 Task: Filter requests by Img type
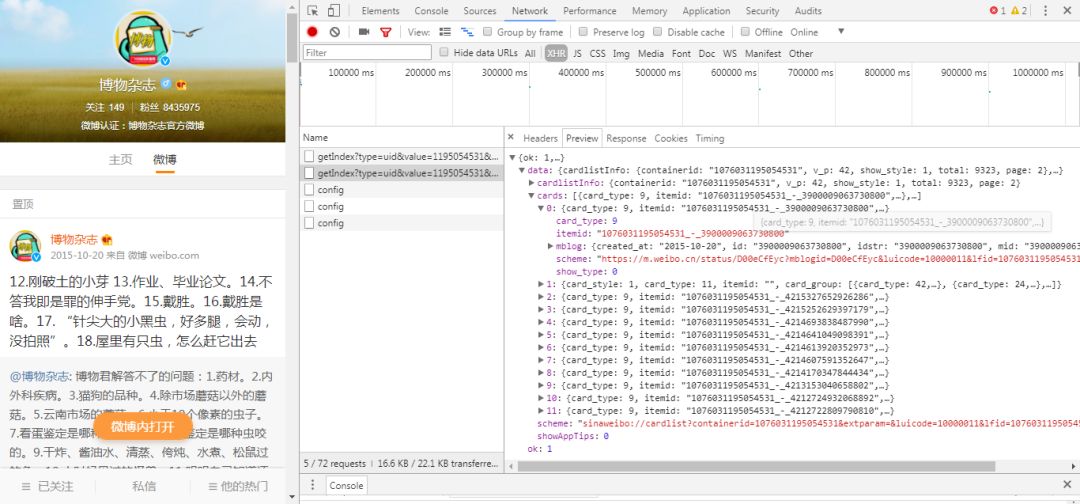click(621, 53)
